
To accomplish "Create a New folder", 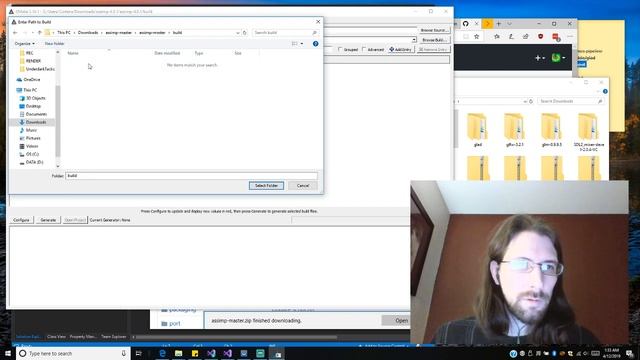I will click(54, 44).
